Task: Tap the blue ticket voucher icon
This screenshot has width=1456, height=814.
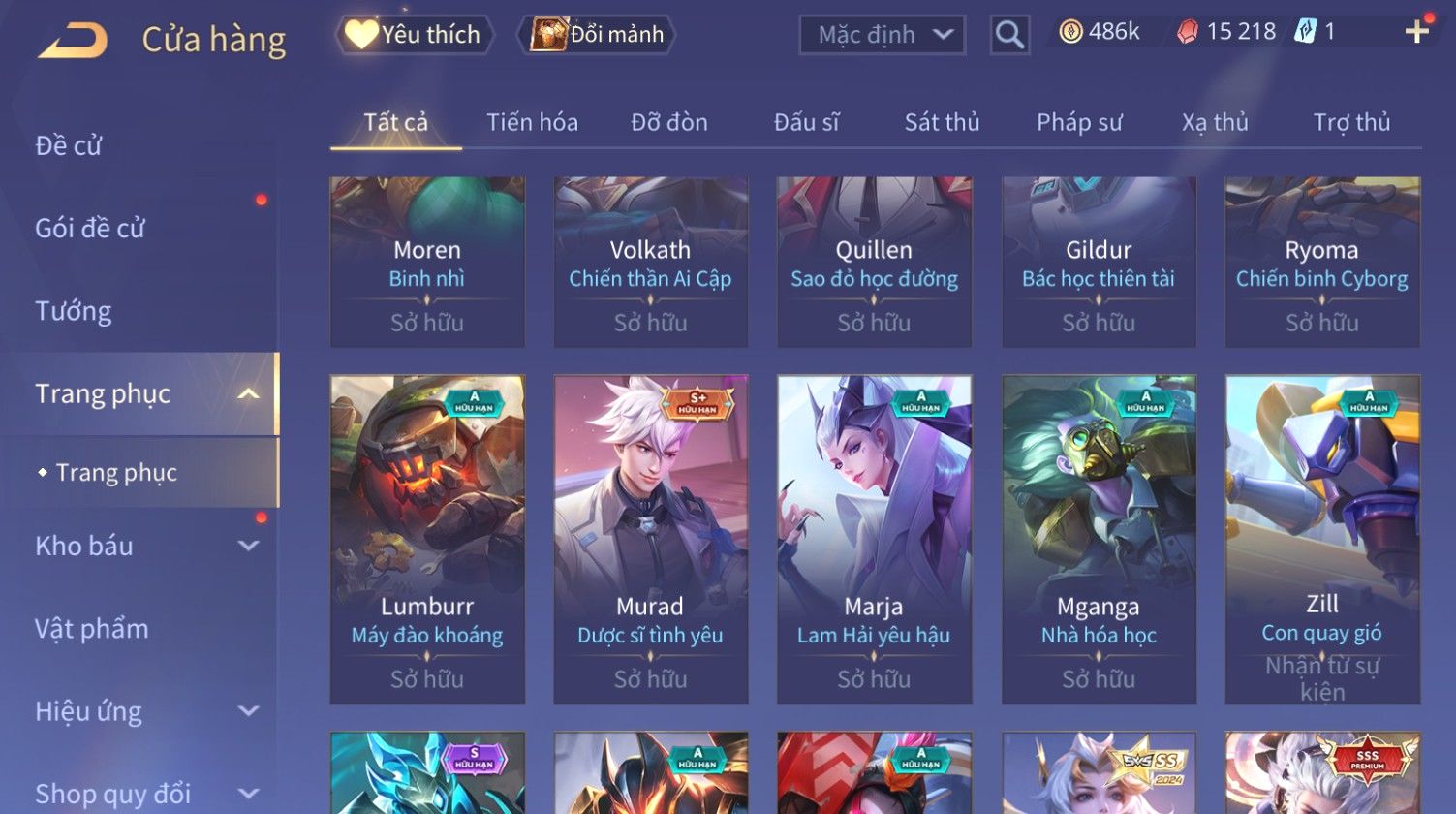Action: 1305,32
